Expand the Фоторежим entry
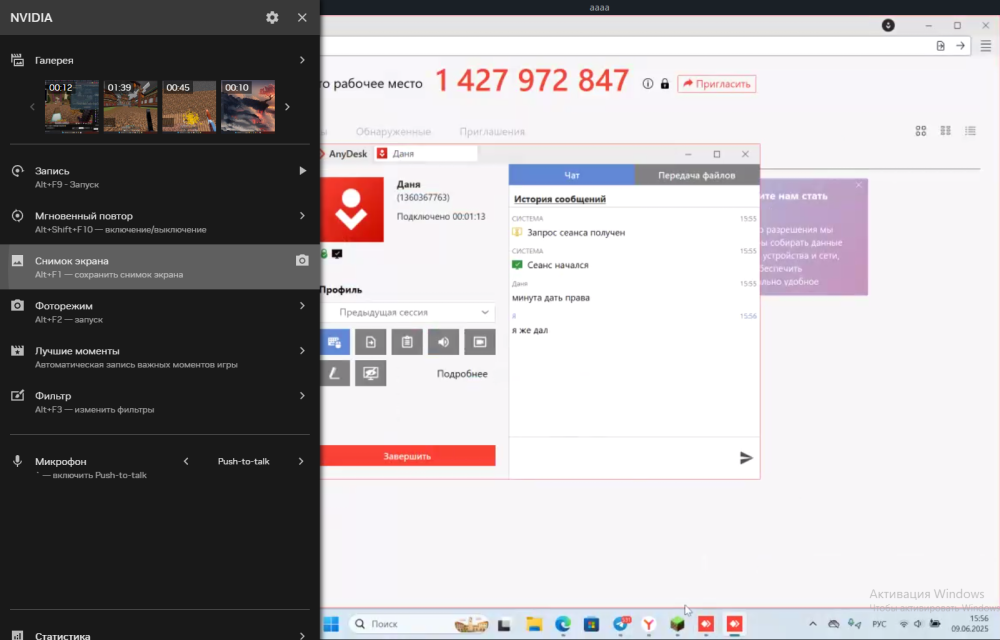 (302, 305)
